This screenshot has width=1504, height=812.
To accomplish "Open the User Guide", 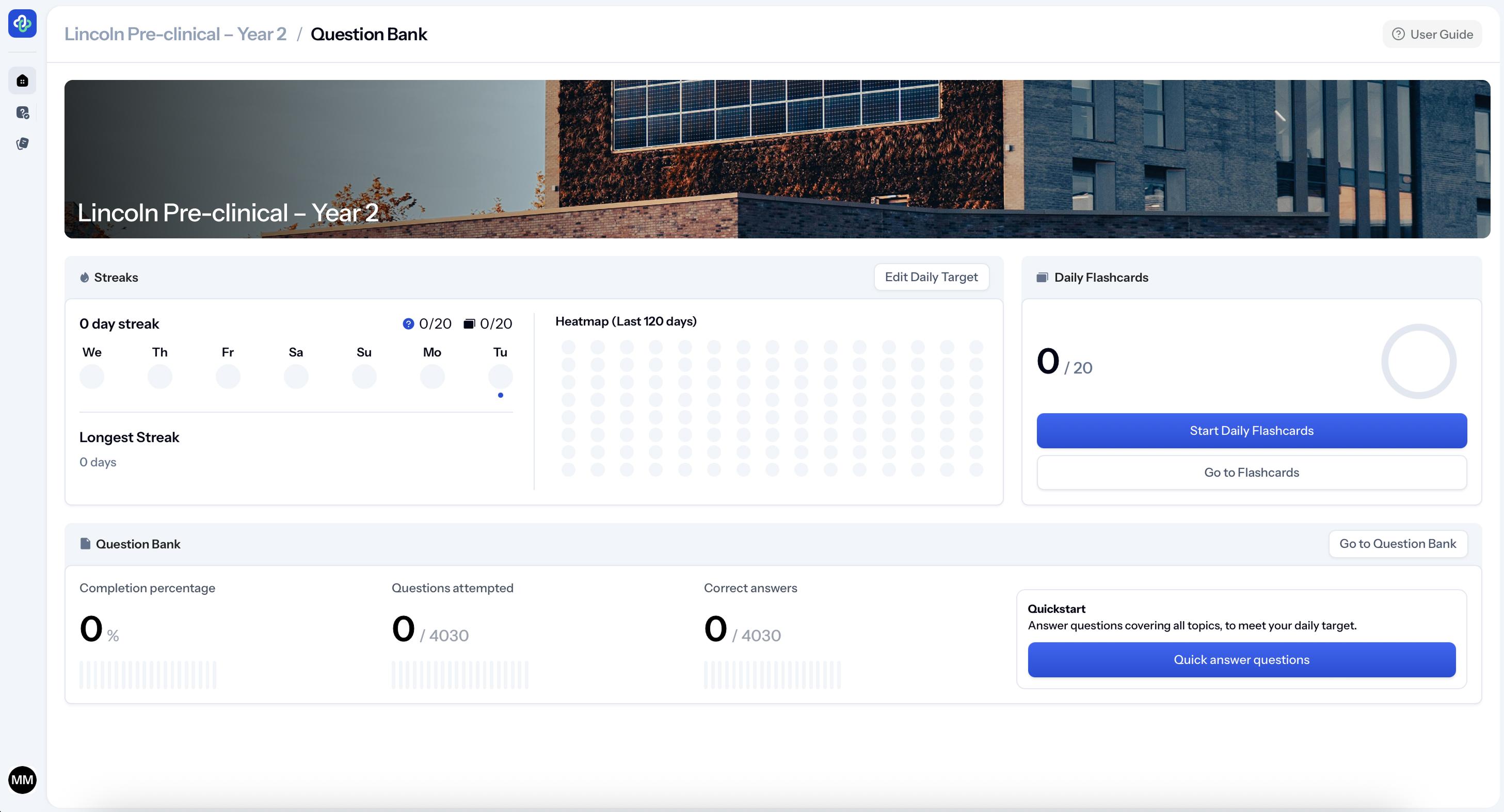I will tap(1432, 35).
